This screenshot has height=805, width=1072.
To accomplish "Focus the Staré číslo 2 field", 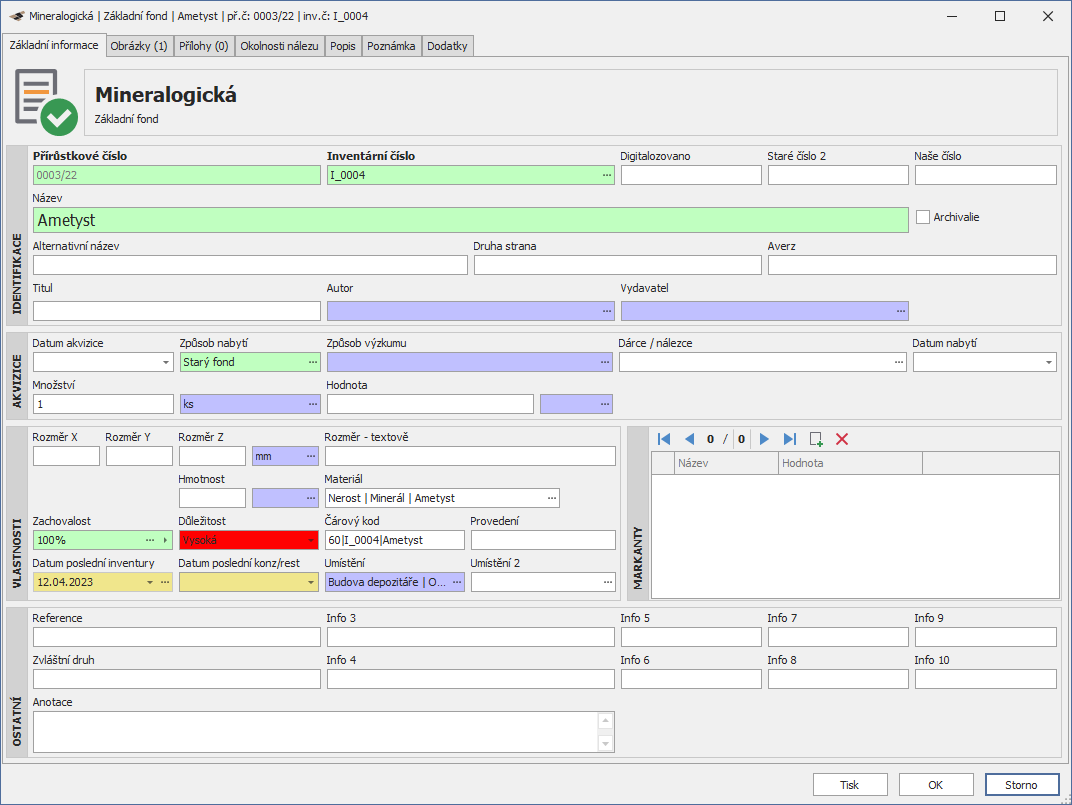I will tap(838, 175).
